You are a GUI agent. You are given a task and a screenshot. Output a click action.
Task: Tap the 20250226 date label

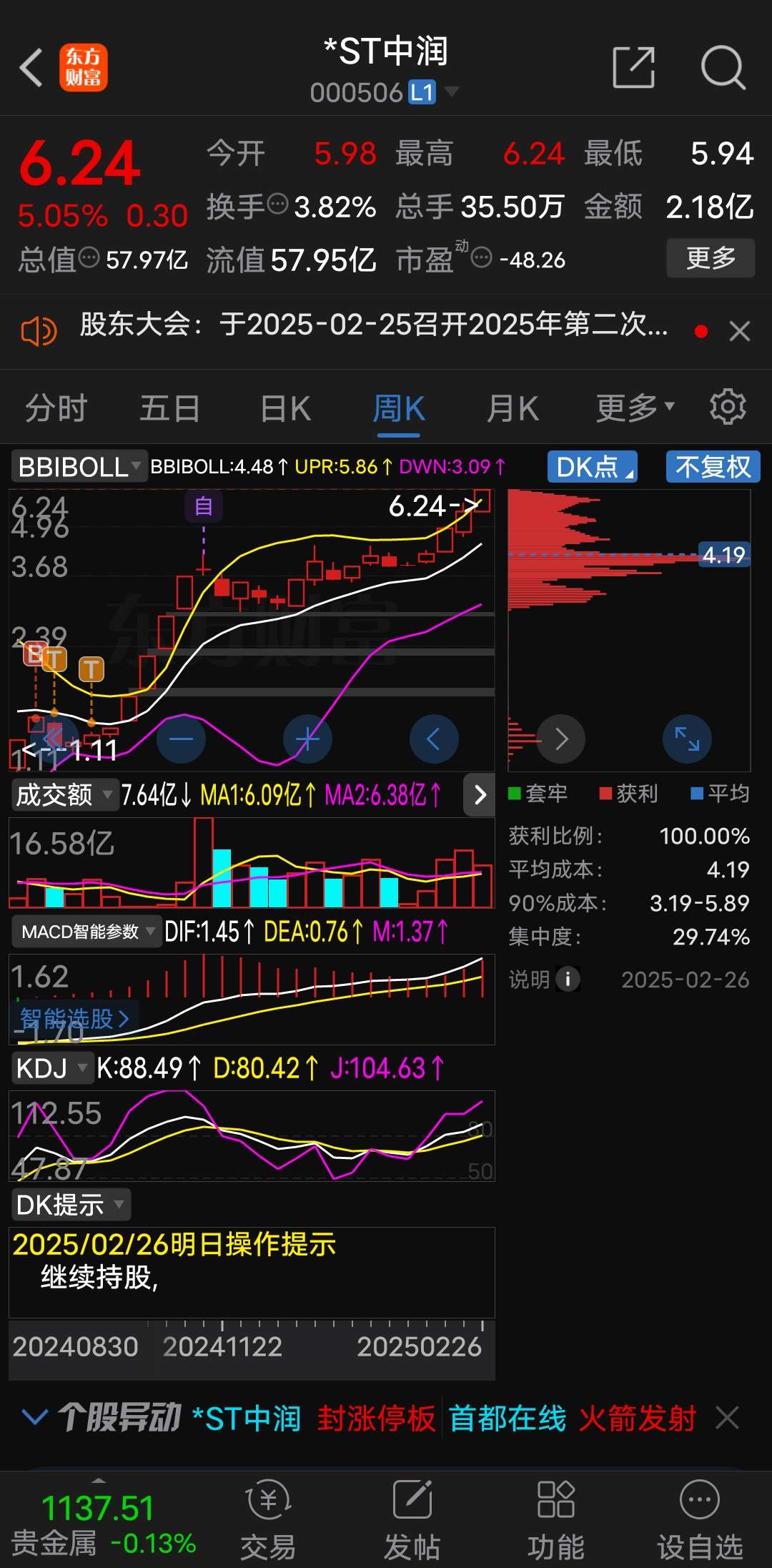pyautogui.click(x=419, y=1346)
